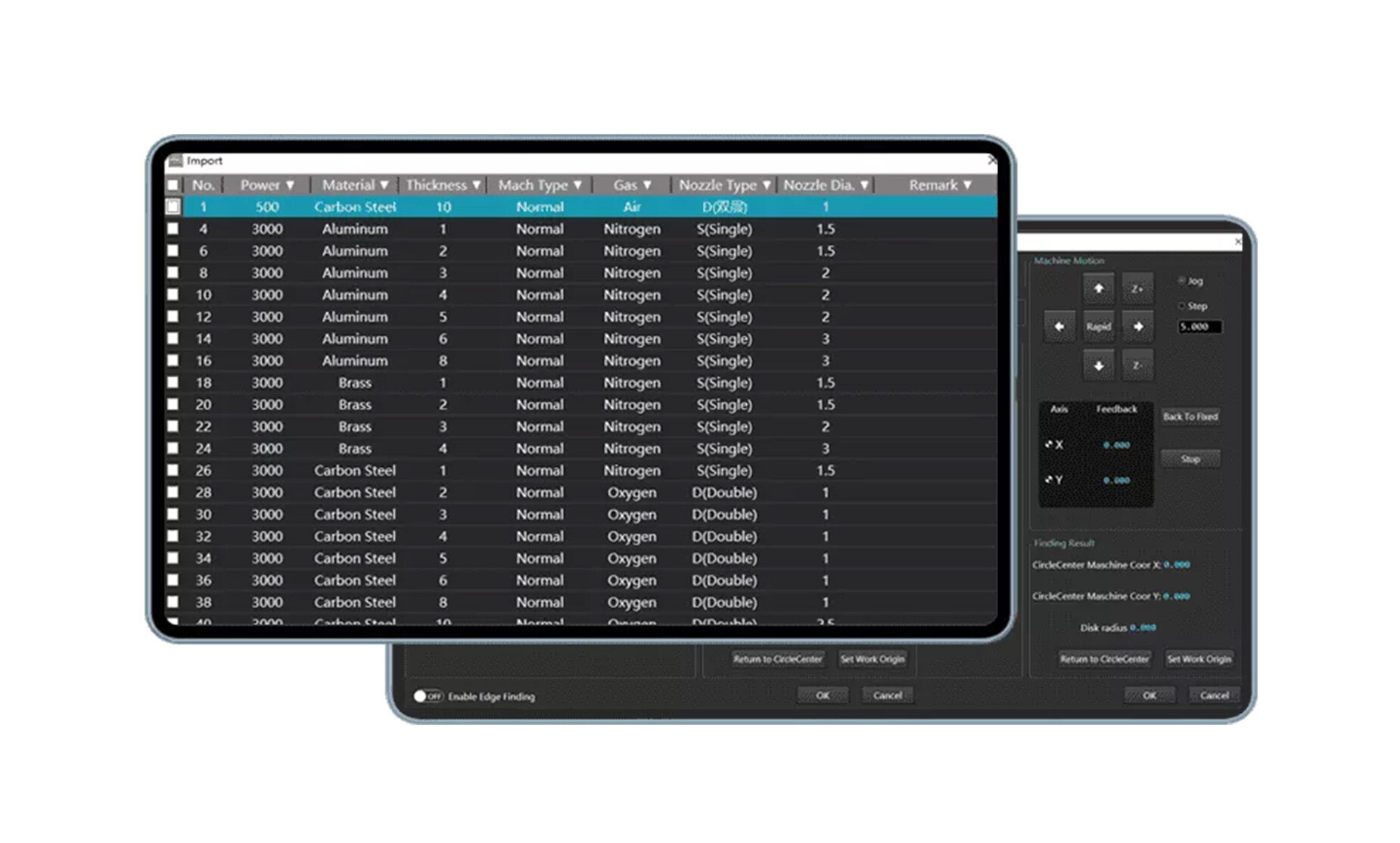This screenshot has width=1400, height=843.
Task: Turn on Enable Edge Finding switch
Action: [x=428, y=696]
